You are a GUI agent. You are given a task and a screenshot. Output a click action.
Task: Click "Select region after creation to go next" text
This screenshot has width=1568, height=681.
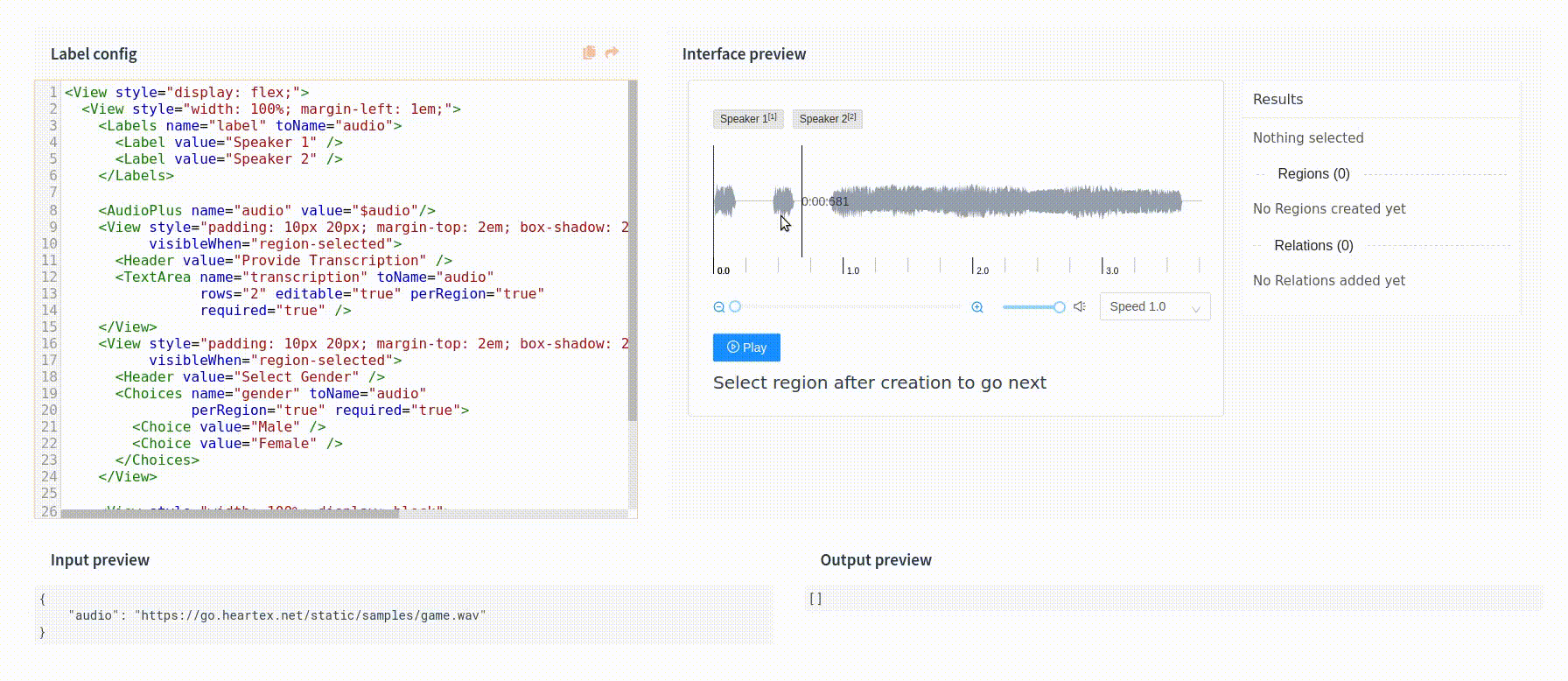pyautogui.click(x=879, y=383)
